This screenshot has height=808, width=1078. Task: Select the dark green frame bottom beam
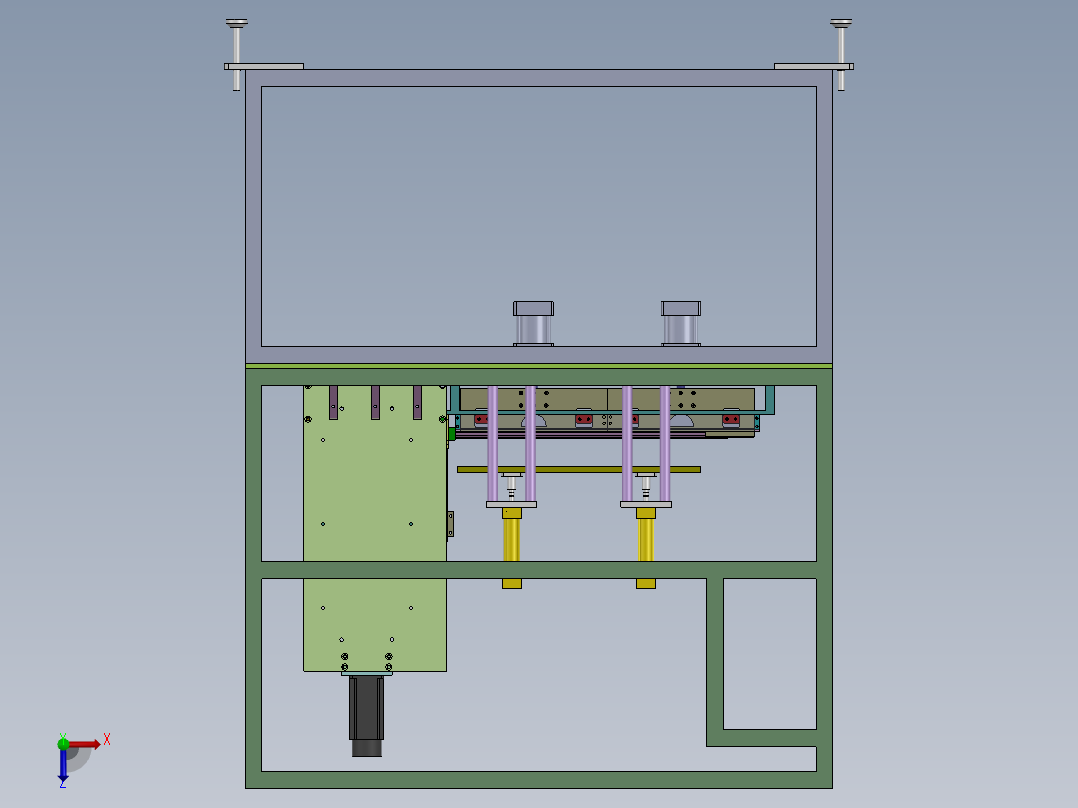click(x=539, y=780)
